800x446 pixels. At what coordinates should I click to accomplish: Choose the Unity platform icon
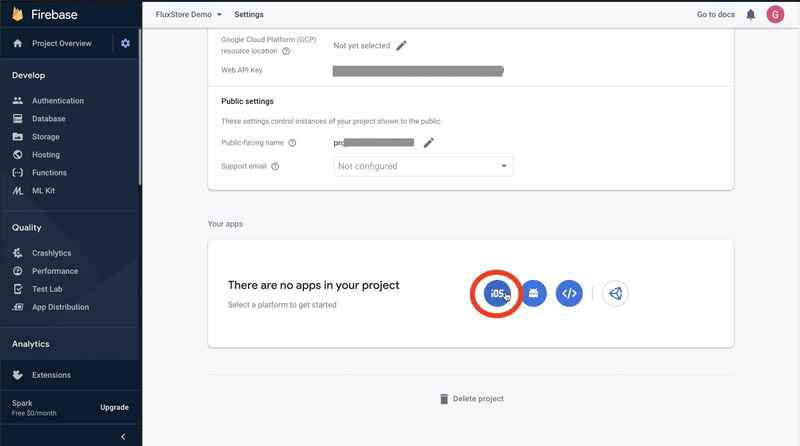(x=615, y=293)
